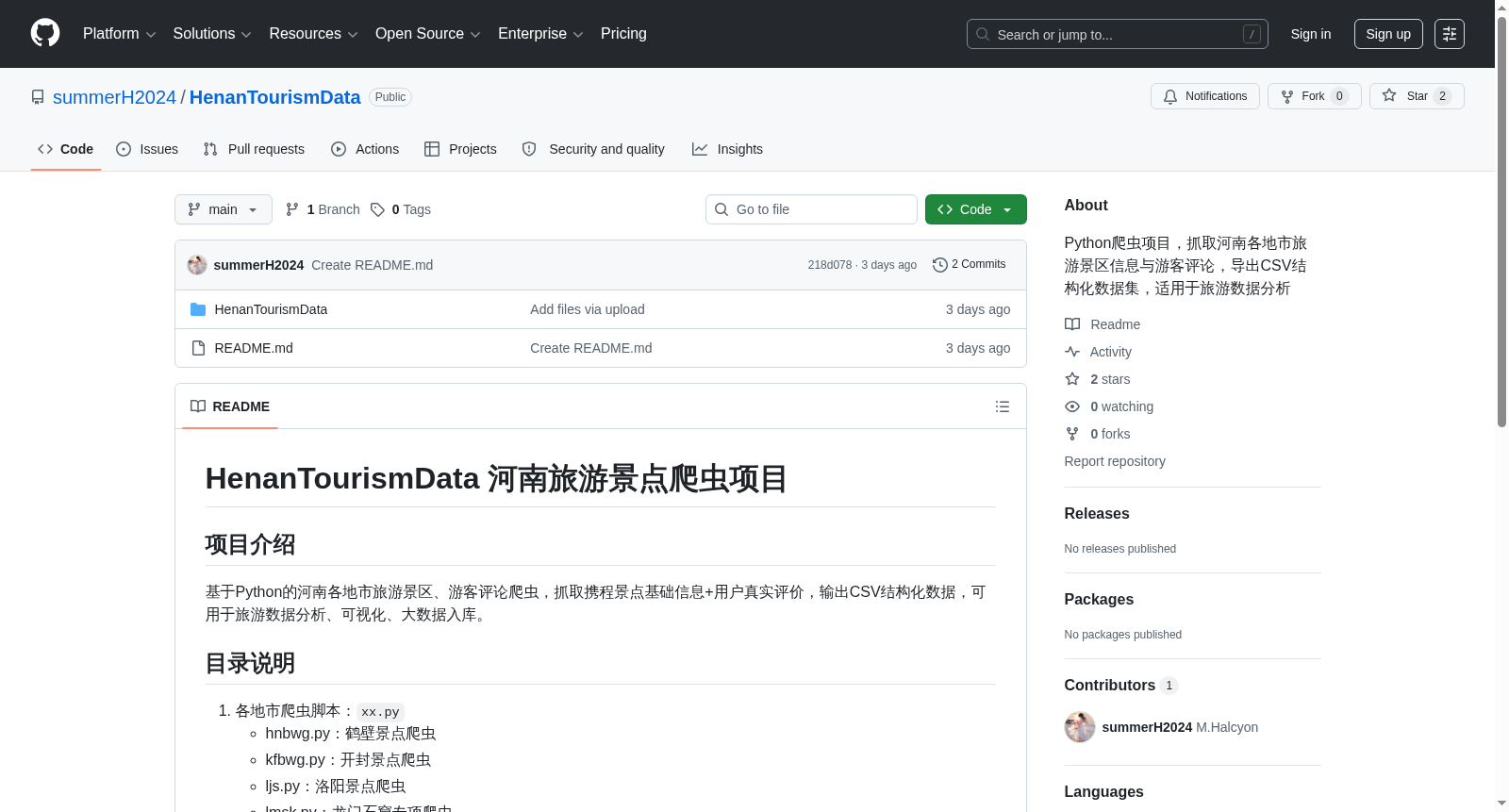Click the Star count 2 badge
The width and height of the screenshot is (1509, 812).
[1442, 96]
